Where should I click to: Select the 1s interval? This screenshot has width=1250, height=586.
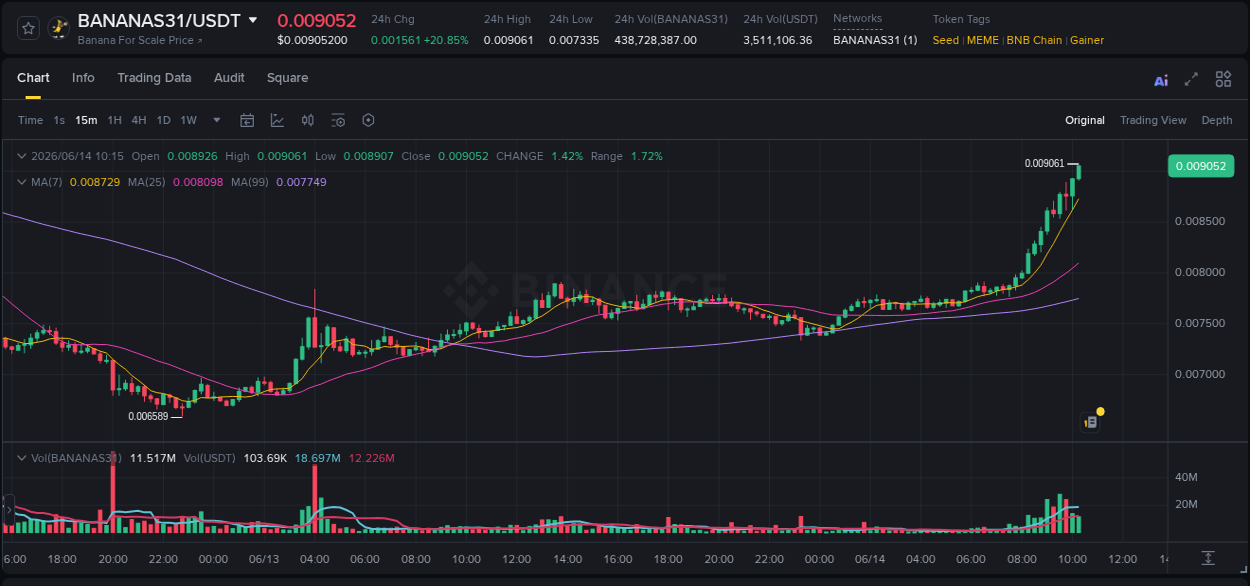point(59,120)
